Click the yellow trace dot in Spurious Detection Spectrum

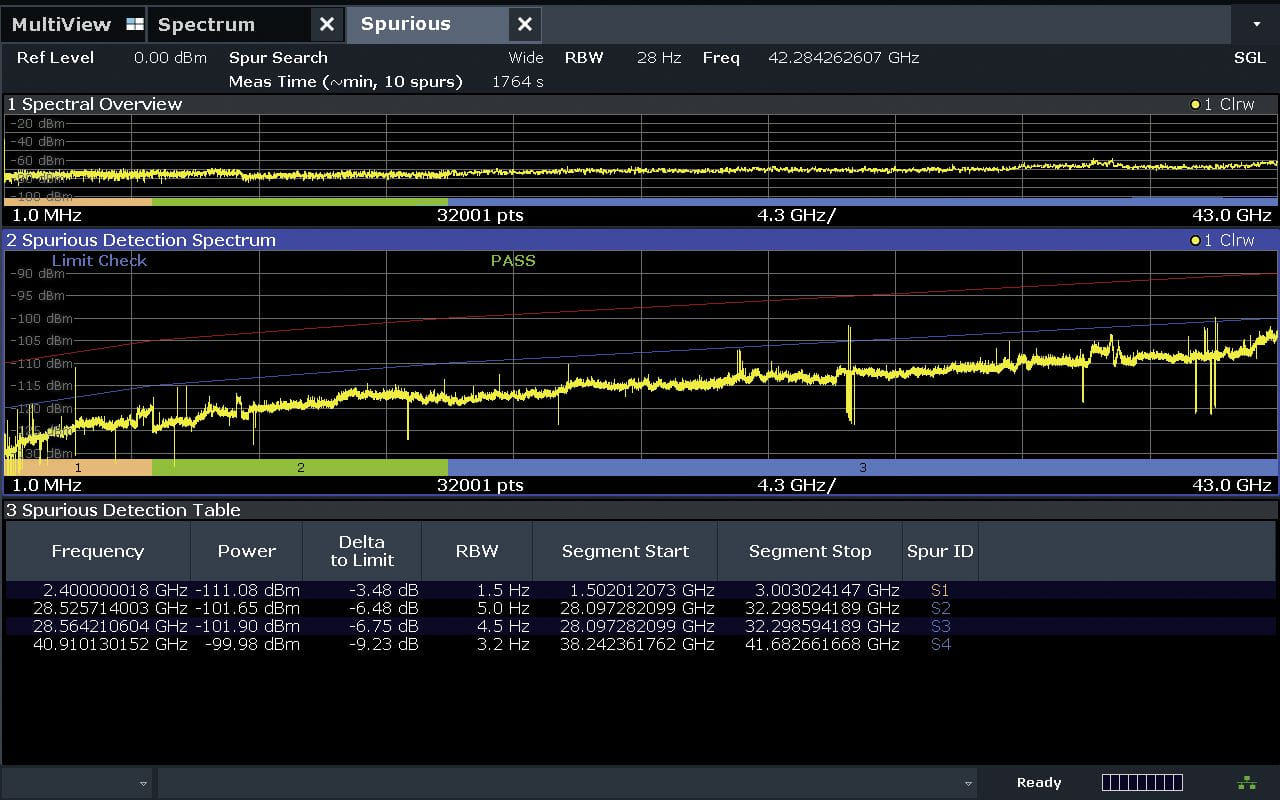tap(1194, 241)
